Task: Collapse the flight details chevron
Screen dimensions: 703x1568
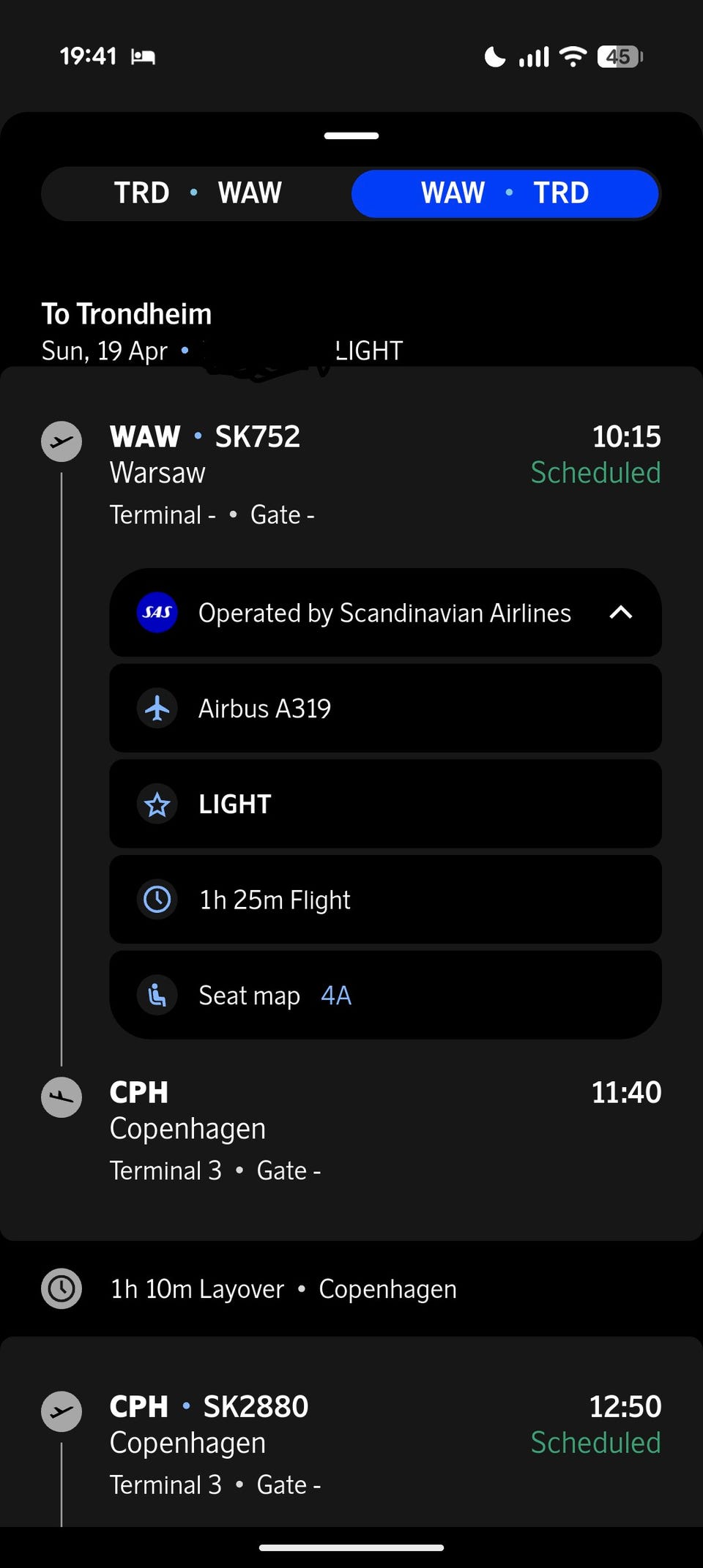Action: coord(620,612)
